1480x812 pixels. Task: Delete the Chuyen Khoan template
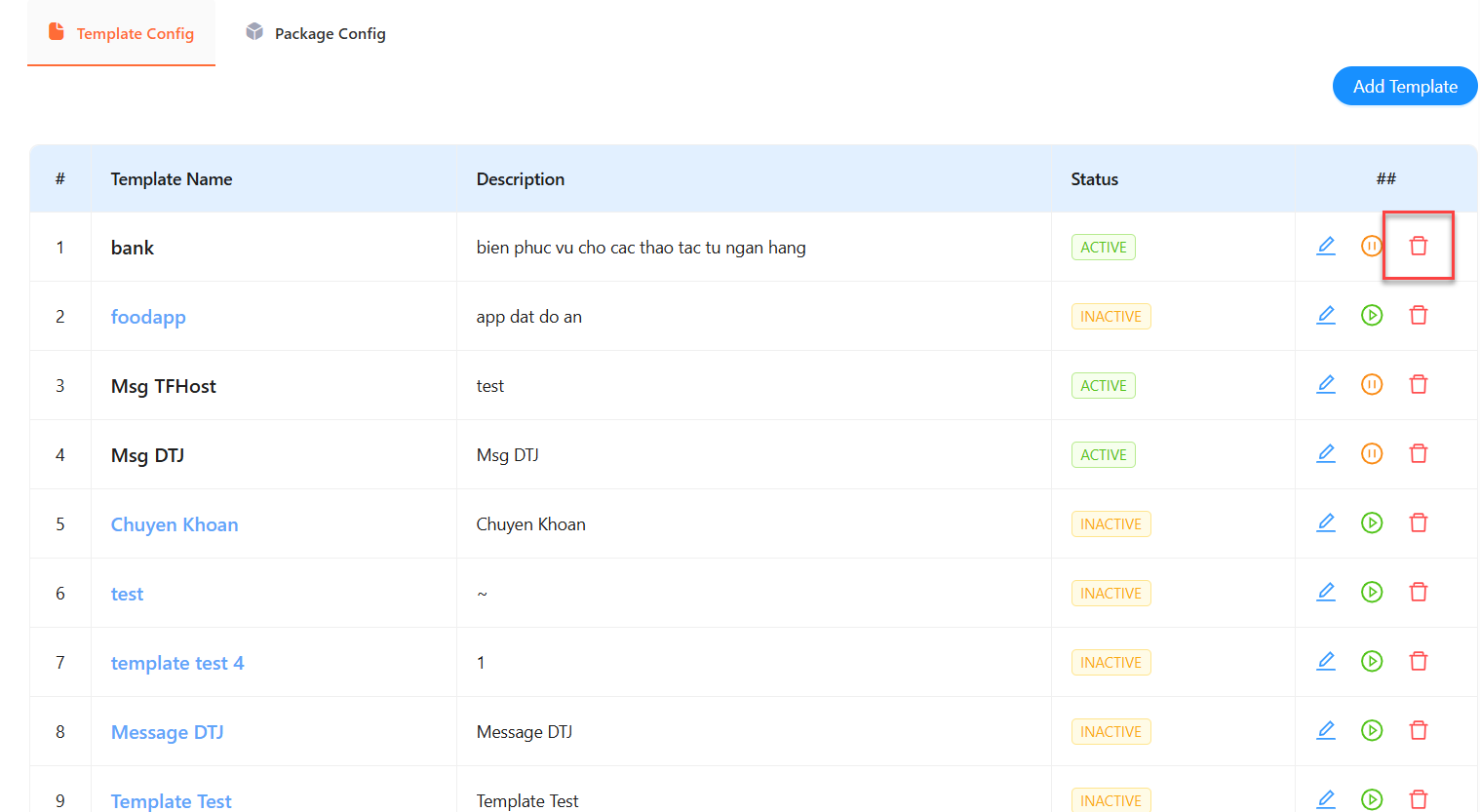(x=1419, y=522)
